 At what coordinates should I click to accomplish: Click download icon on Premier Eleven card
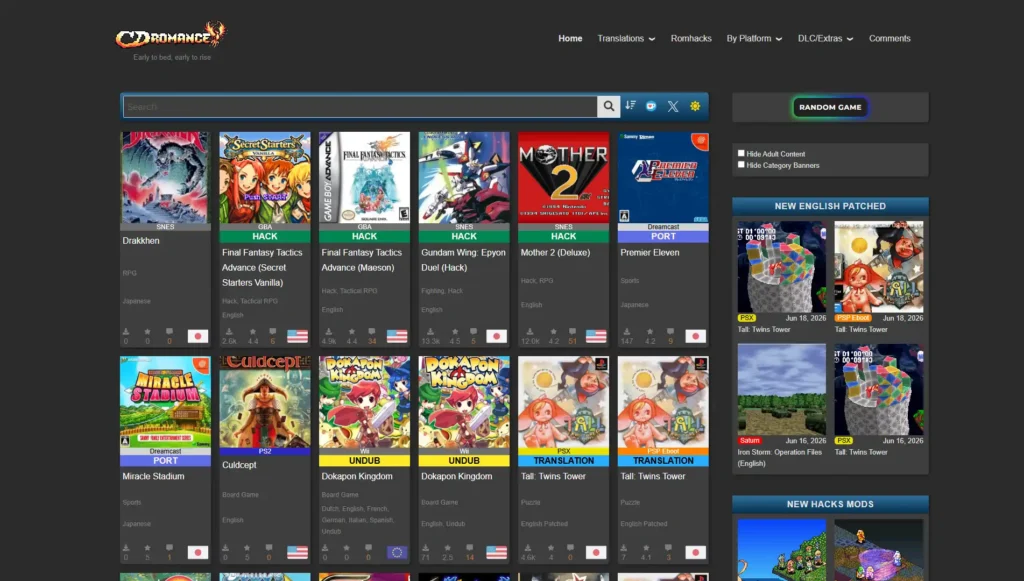(x=626, y=332)
